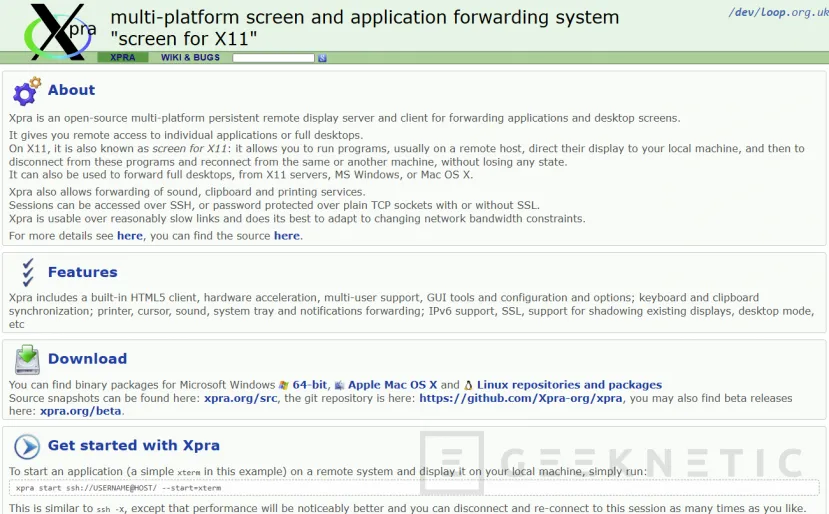Screen dimensions: 829x514
Task: Click the Xpra logo in the header
Action: [x=60, y=30]
